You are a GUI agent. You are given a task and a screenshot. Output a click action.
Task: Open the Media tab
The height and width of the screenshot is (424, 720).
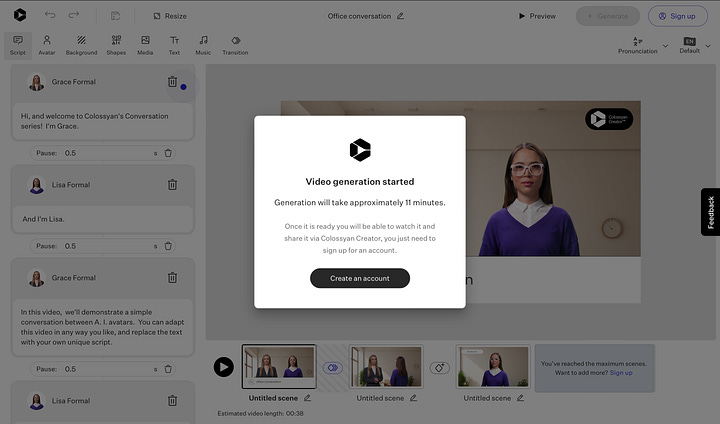(x=145, y=45)
